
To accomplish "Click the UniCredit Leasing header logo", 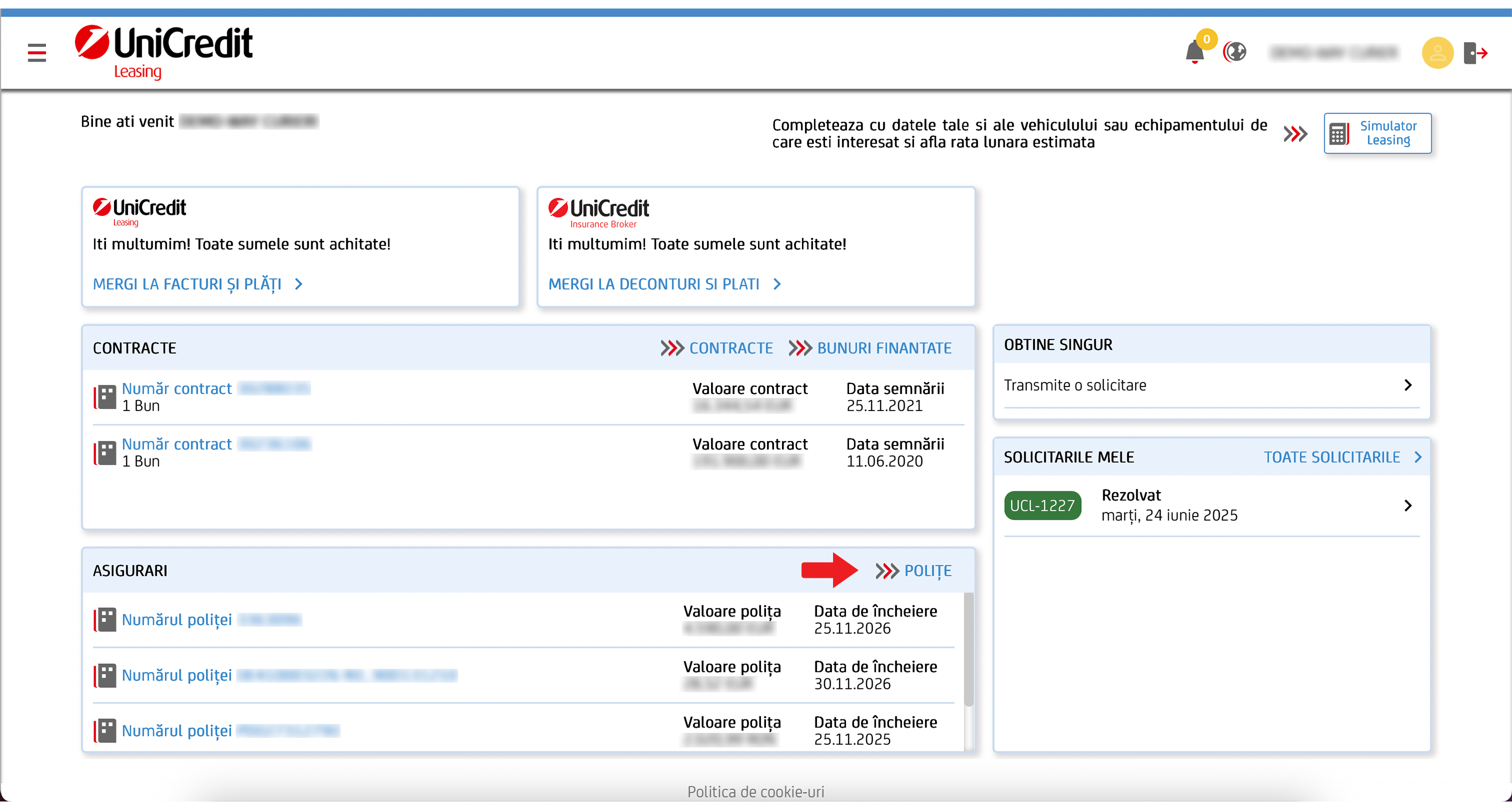I will [x=163, y=52].
